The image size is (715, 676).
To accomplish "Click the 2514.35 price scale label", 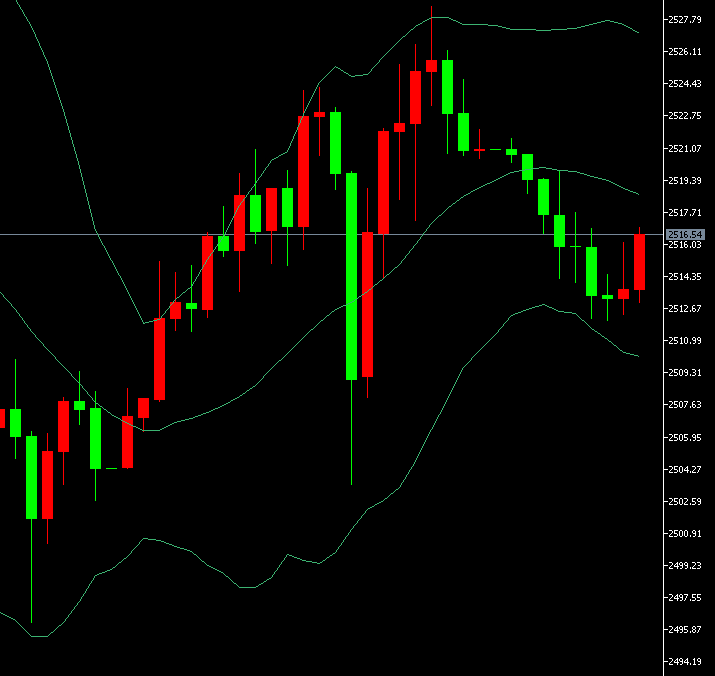I will (685, 276).
